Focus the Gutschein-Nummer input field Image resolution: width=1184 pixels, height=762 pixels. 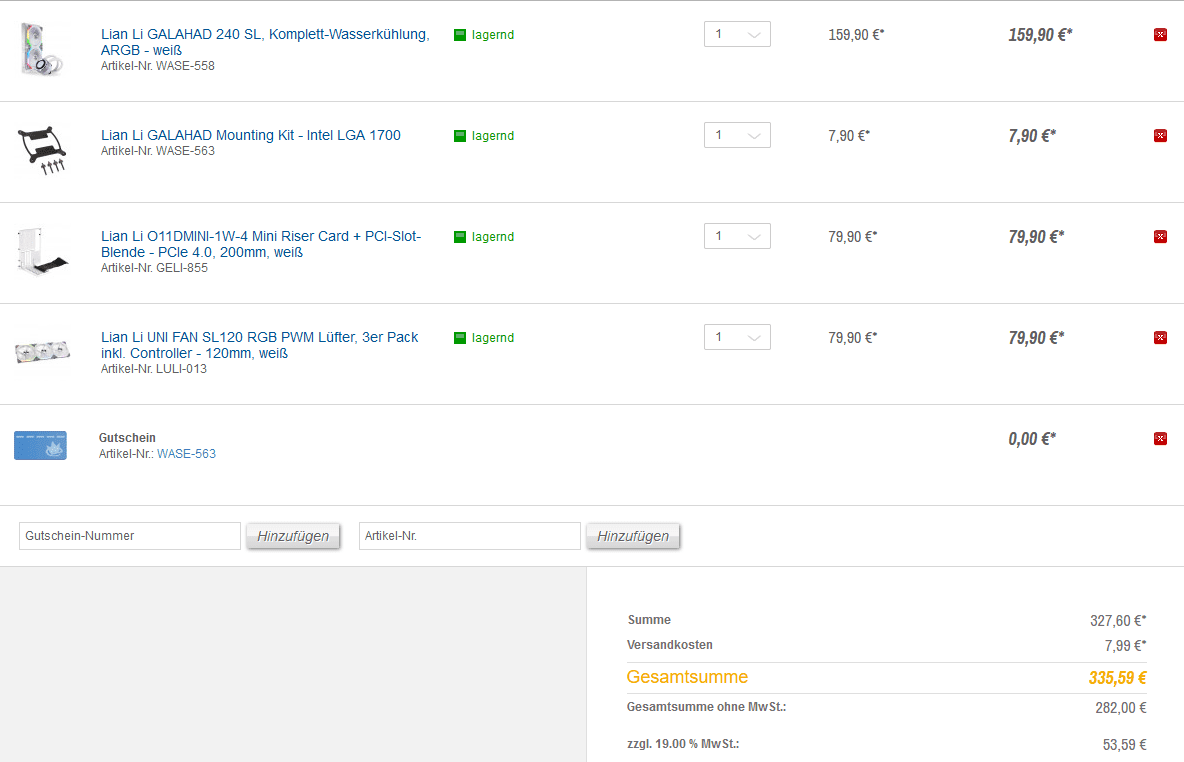[130, 536]
